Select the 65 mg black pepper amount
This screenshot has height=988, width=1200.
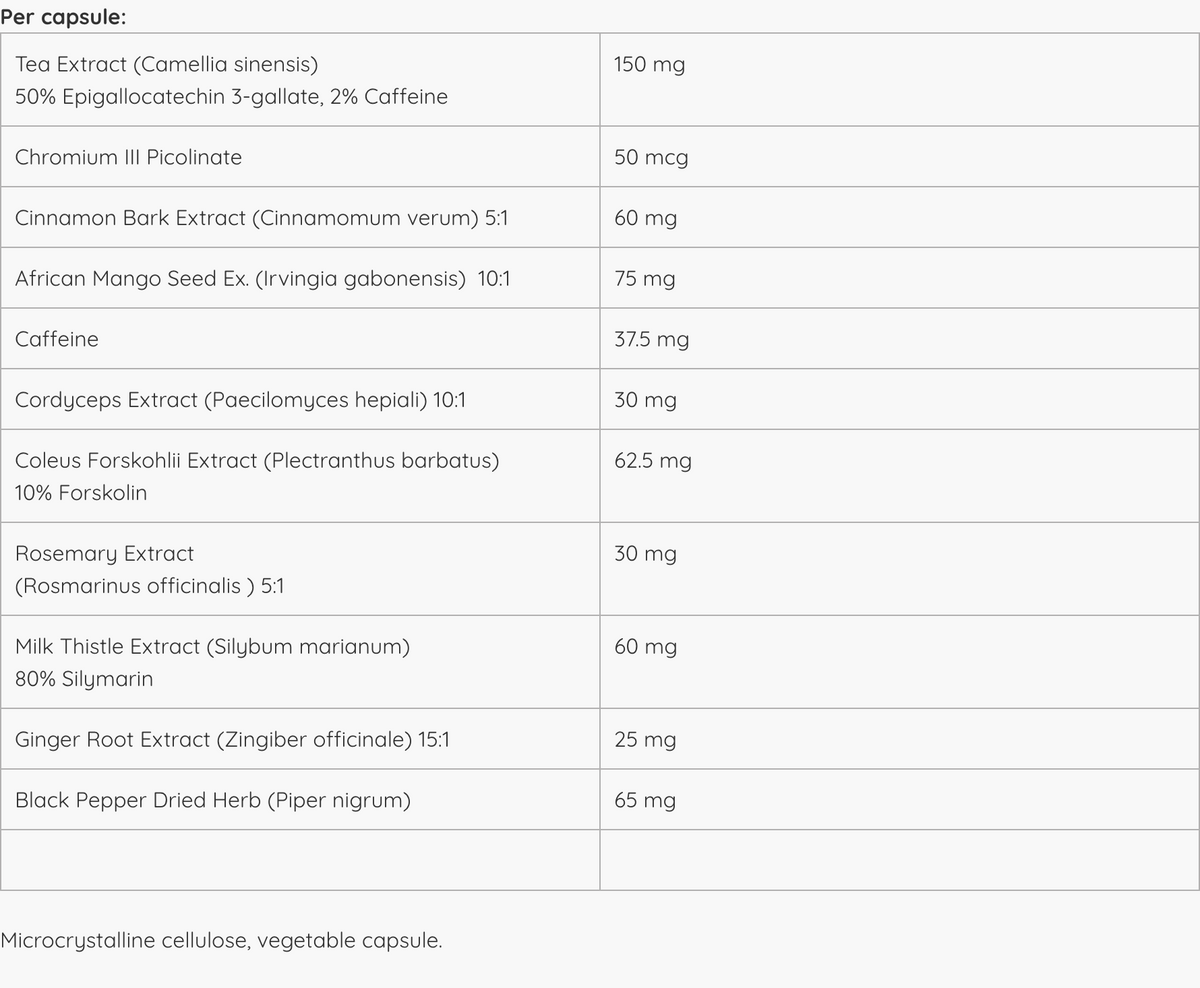(645, 800)
